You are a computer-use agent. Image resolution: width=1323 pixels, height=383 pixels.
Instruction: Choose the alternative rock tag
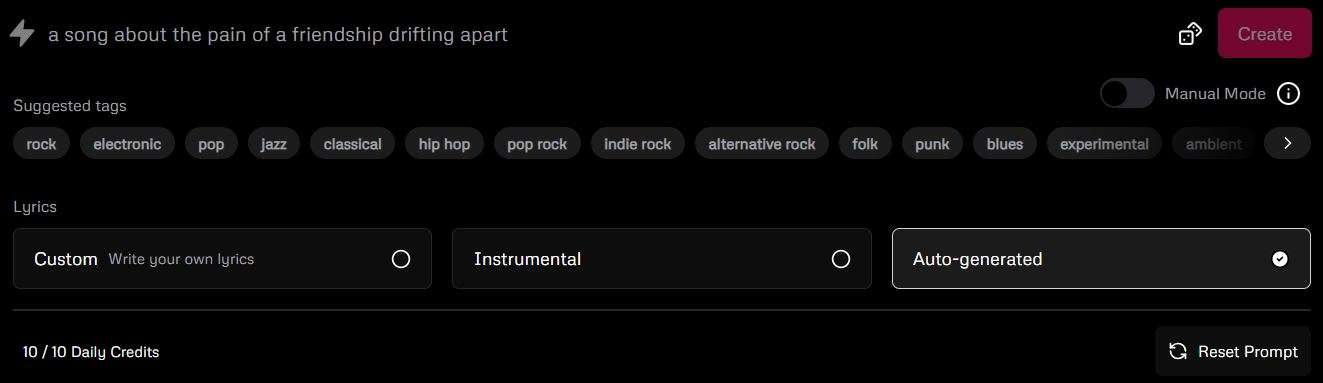pos(762,144)
